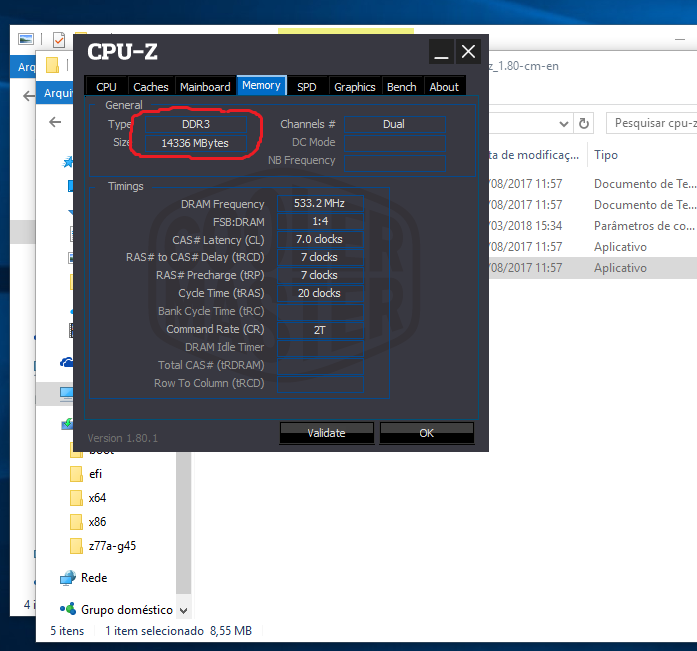Select the selected Aplicativo file row

click(x=593, y=268)
